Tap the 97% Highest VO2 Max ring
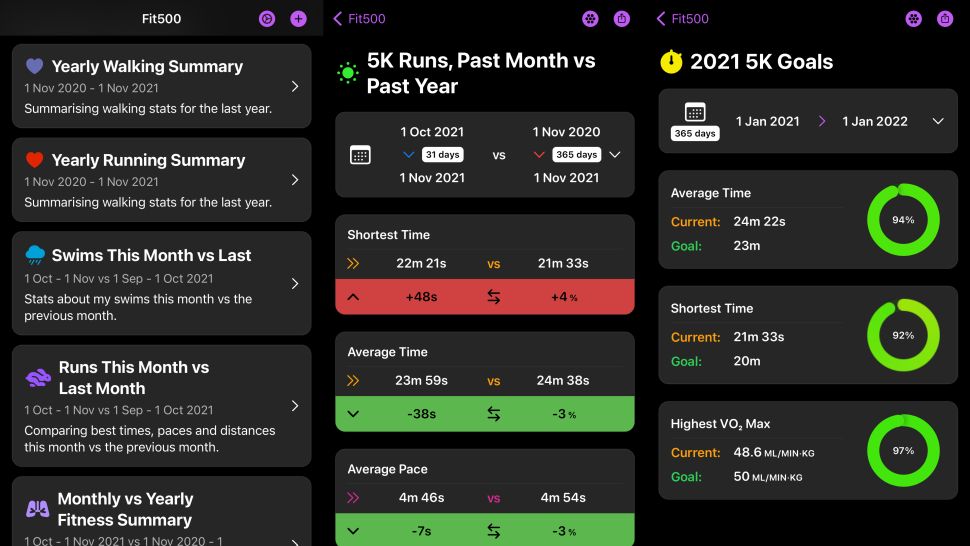 [903, 451]
